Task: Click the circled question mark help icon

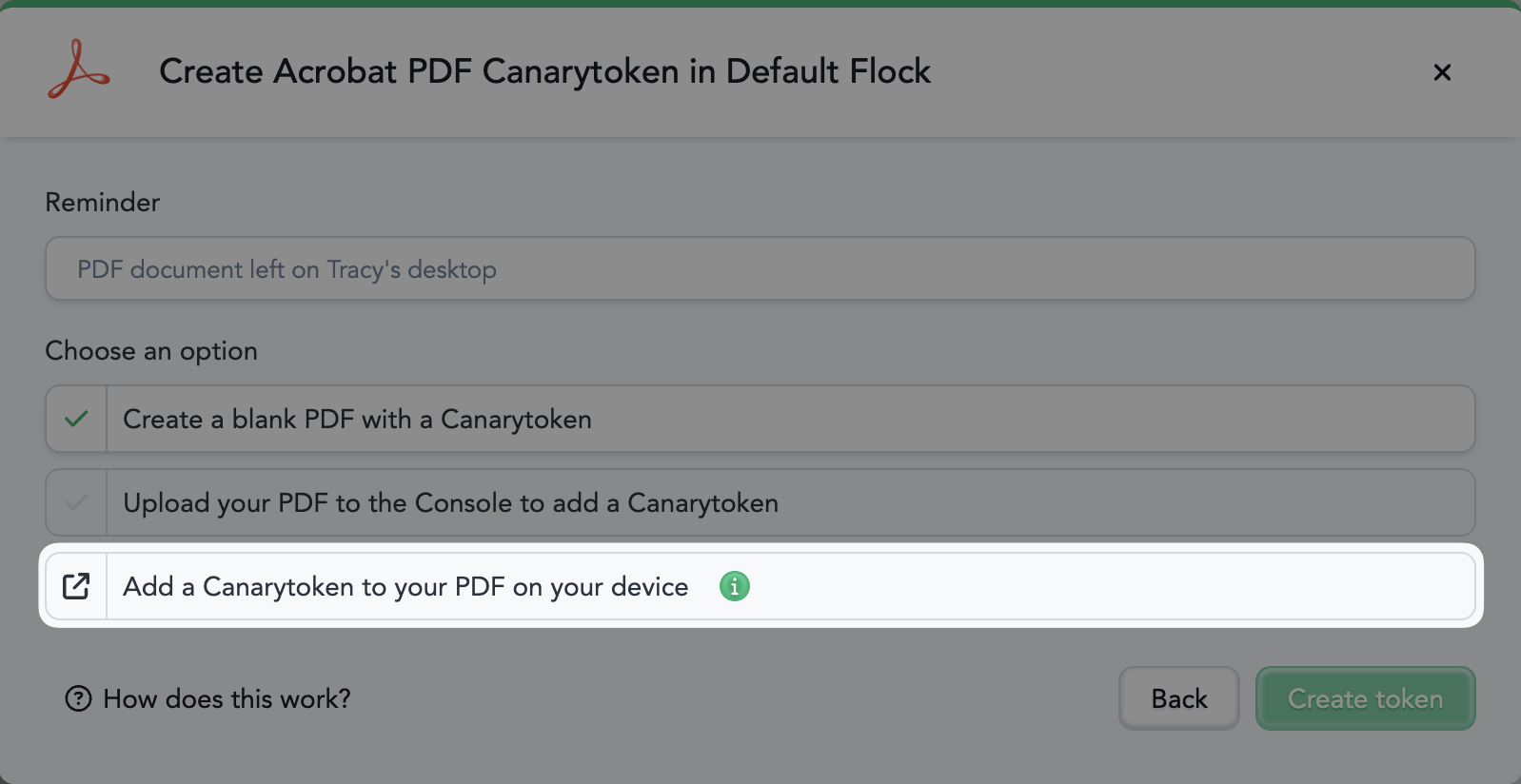Action: click(x=78, y=698)
